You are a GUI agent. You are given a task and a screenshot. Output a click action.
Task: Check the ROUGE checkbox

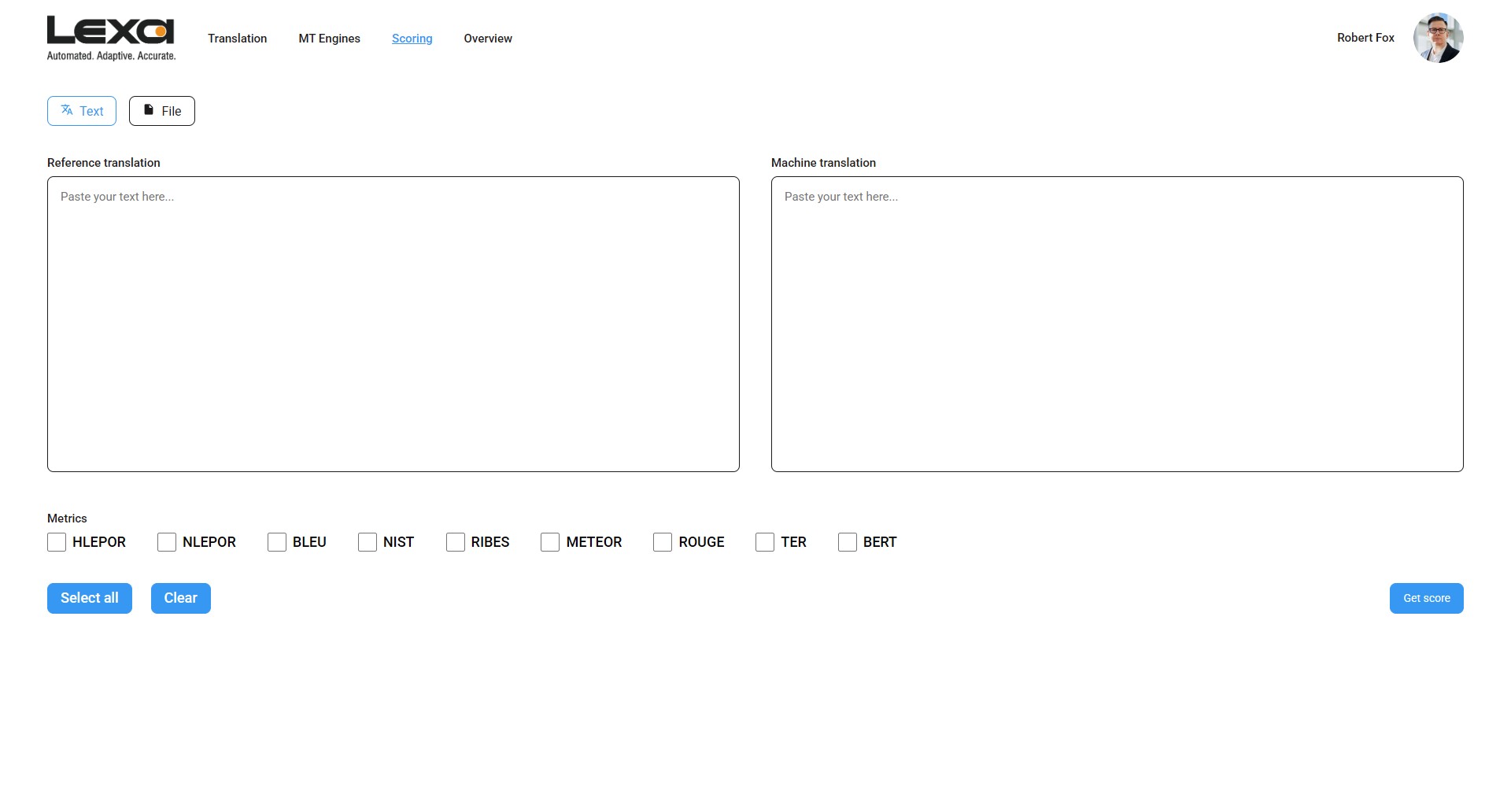[x=663, y=542]
